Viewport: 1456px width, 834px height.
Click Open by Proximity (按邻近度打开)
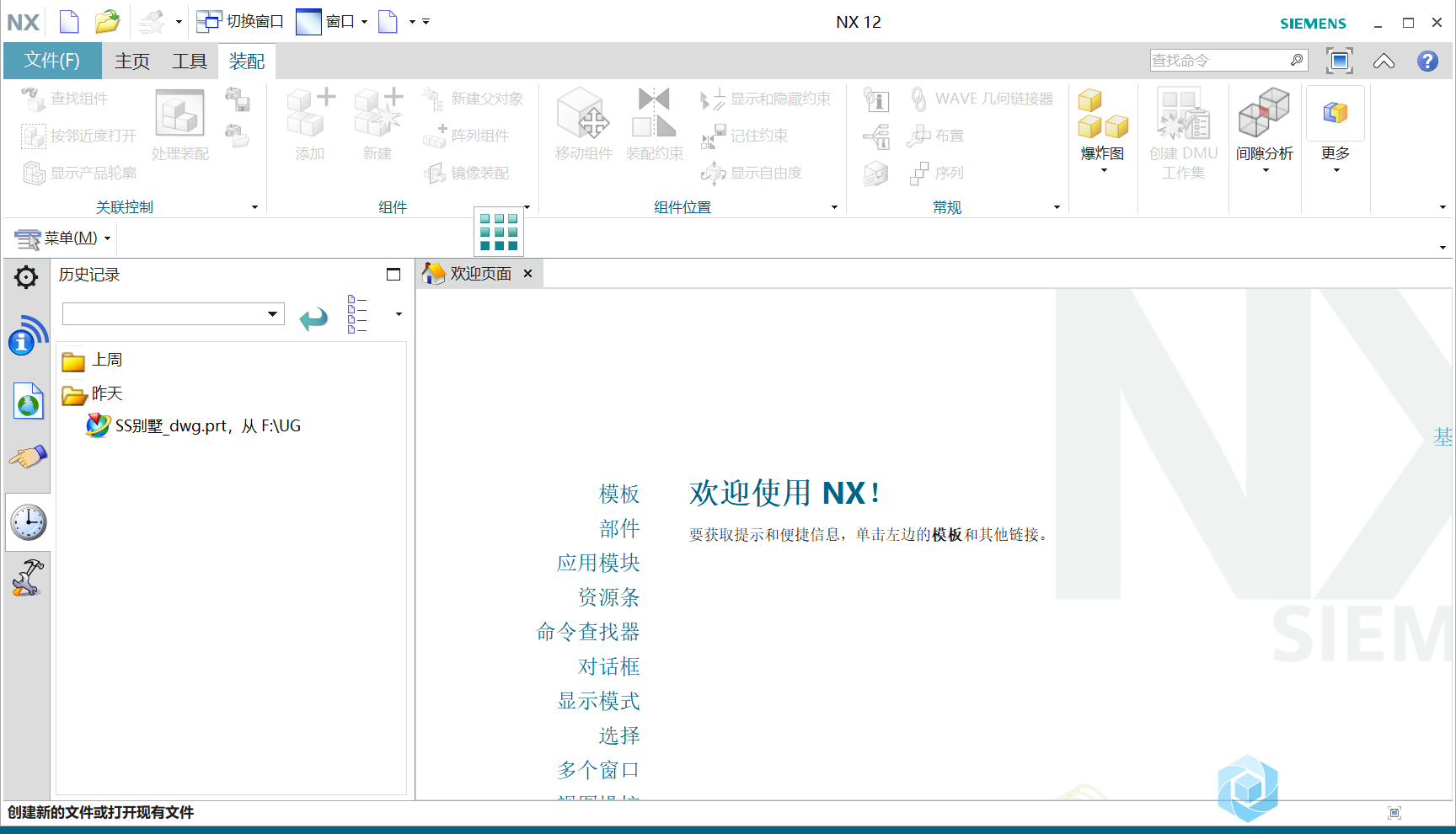click(78, 136)
